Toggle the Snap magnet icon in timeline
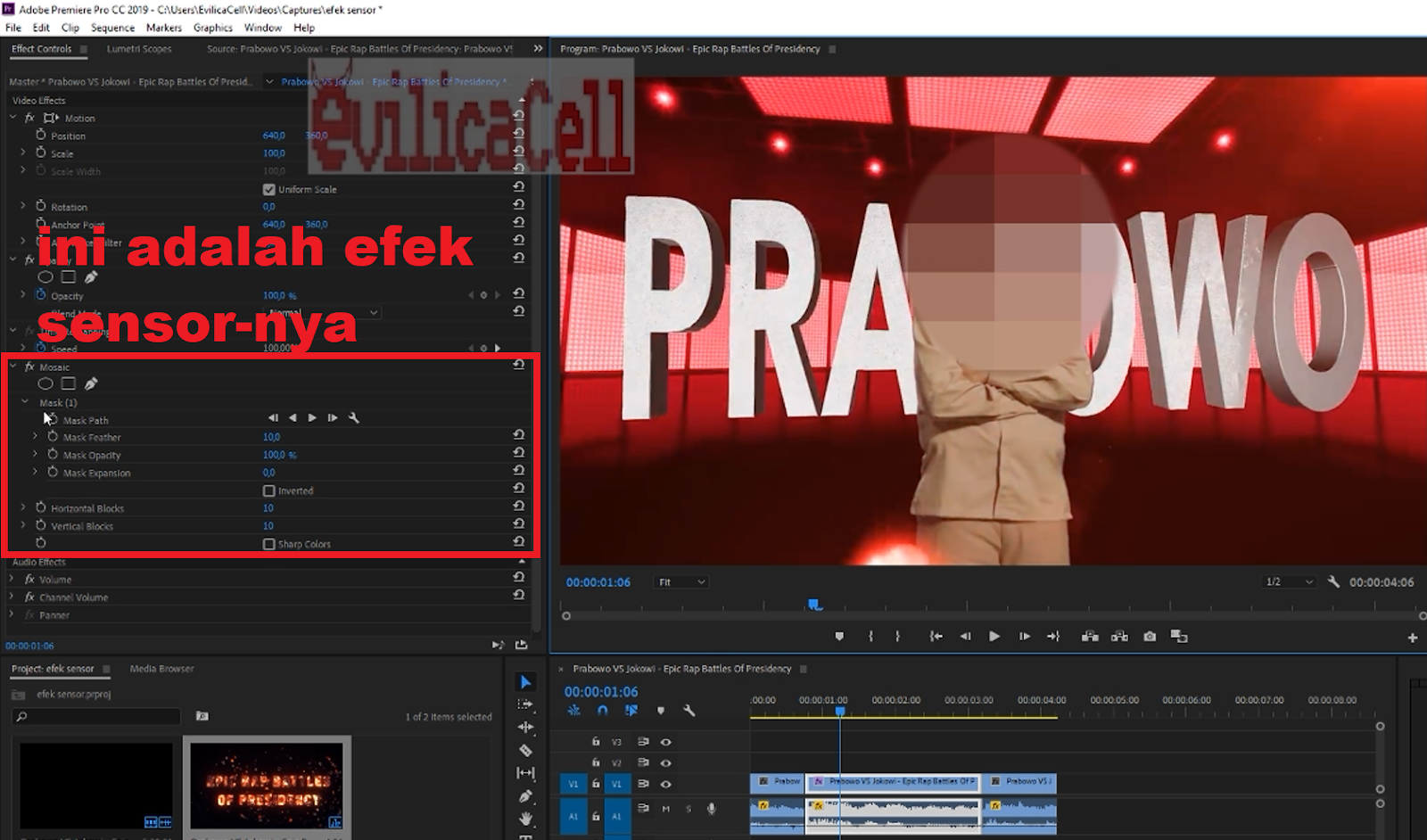This screenshot has height=840, width=1427. [x=603, y=711]
